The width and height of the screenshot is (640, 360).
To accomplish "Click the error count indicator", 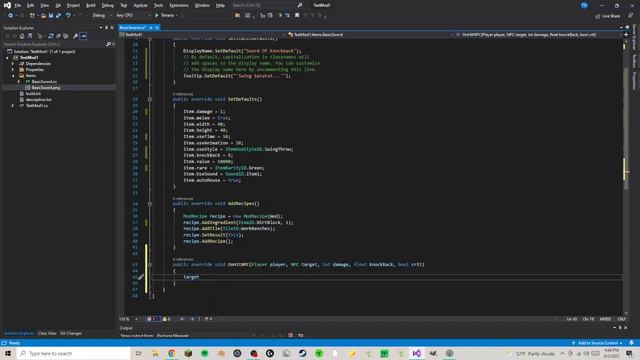I will coord(153,319).
